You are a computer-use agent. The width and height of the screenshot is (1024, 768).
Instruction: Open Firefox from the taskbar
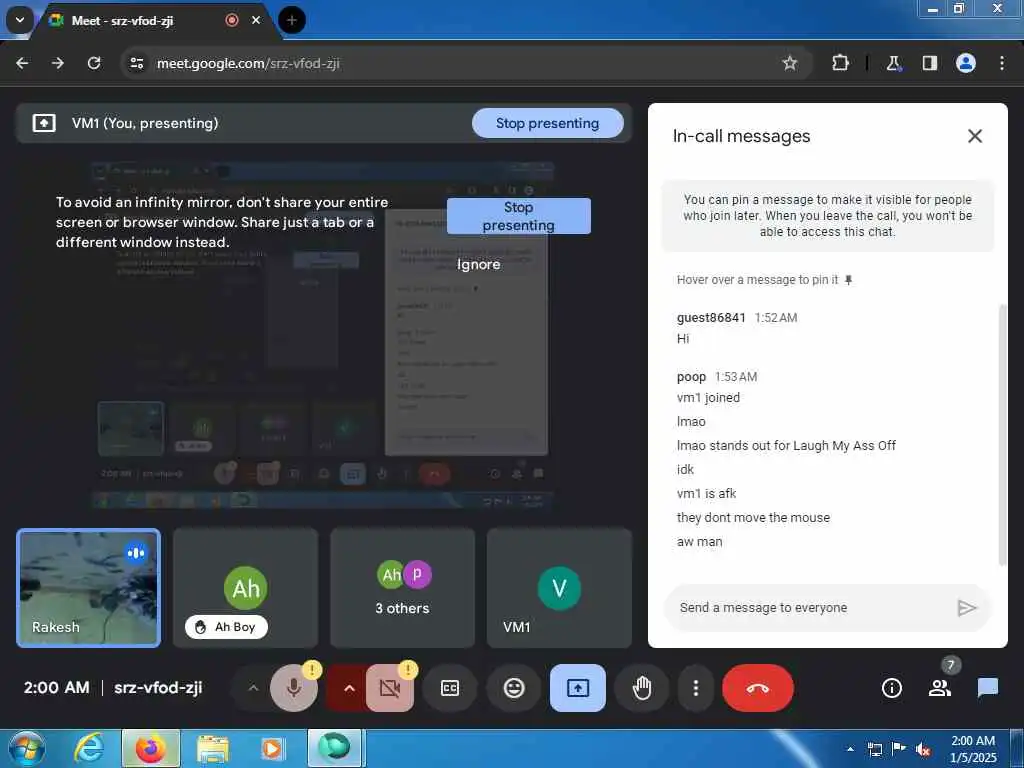click(x=151, y=748)
